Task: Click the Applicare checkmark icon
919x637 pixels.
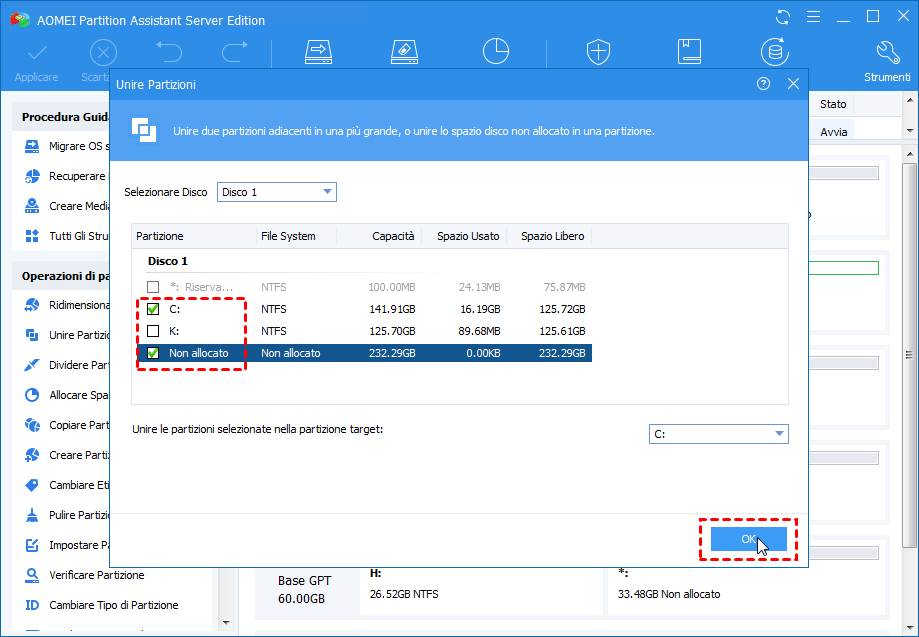Action: (x=37, y=53)
